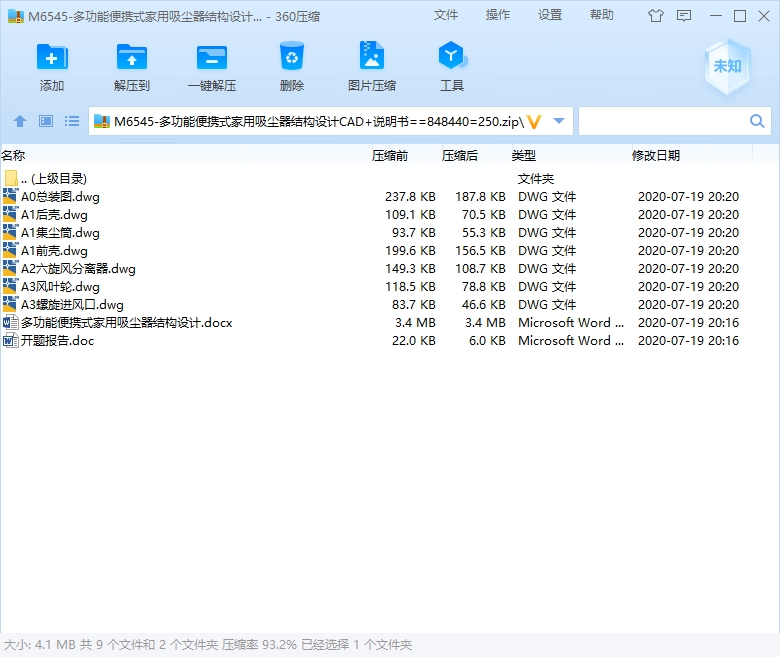Click the archive path address field

click(330, 121)
